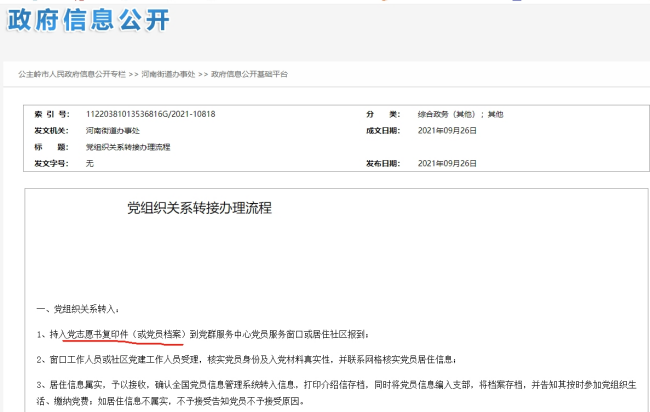Open 公主岭市人民政府信息公开专栏 breadcrumb link
650x412 pixels.
point(72,75)
